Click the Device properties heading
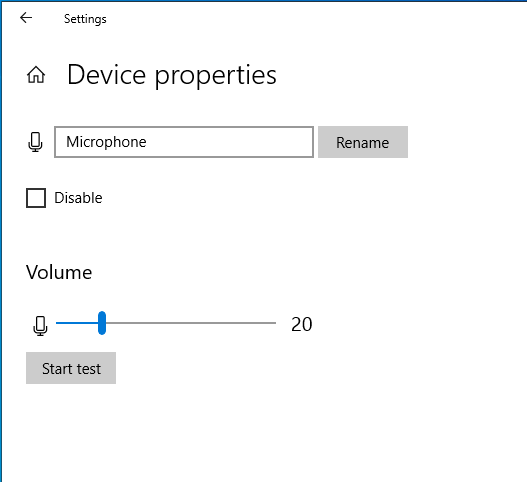527x482 pixels. coord(172,75)
